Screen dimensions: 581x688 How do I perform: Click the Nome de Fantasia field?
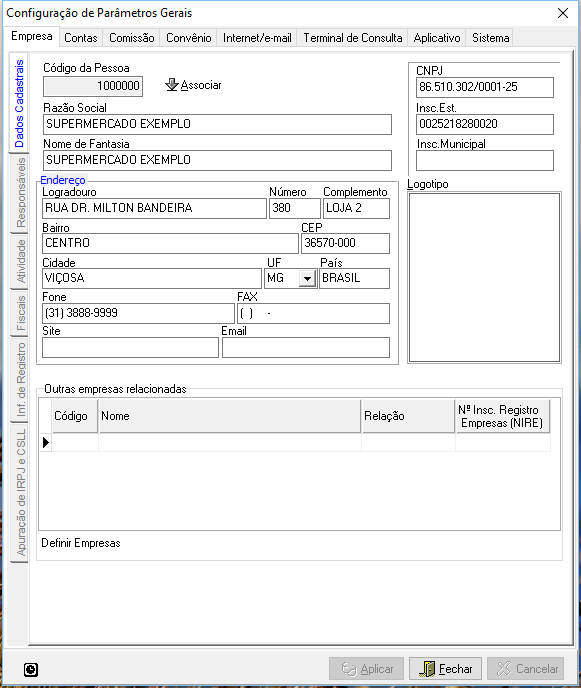[x=217, y=161]
